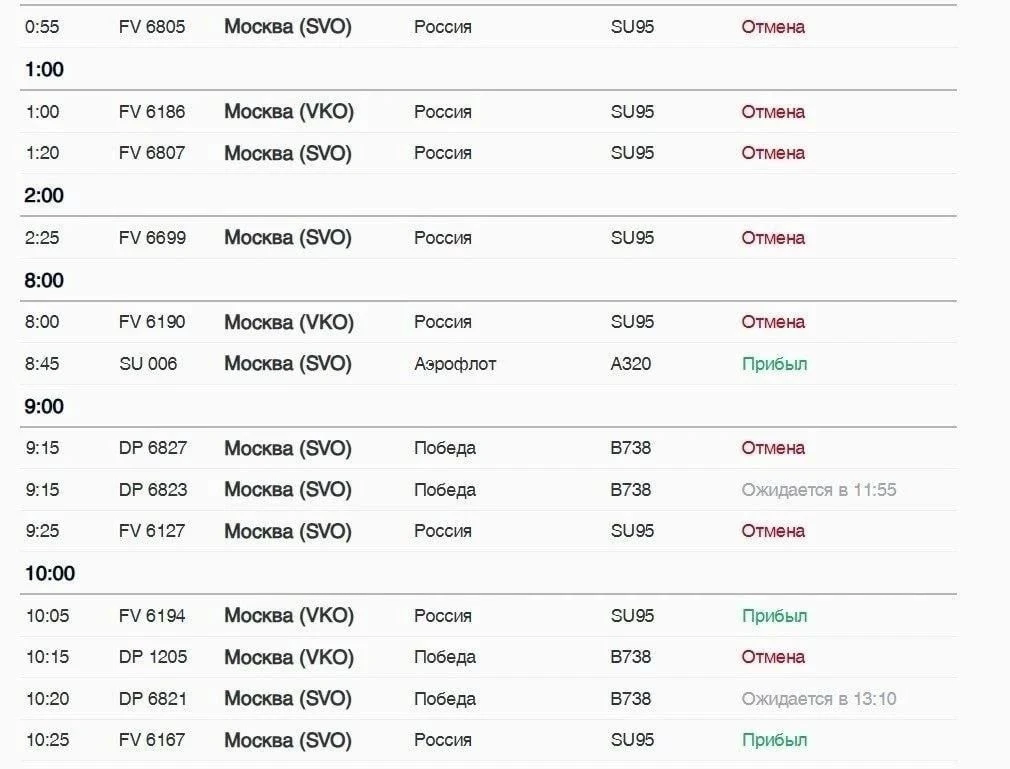Viewport: 1010px width, 769px height.
Task: Click flight number FV 6186
Action: click(x=152, y=111)
